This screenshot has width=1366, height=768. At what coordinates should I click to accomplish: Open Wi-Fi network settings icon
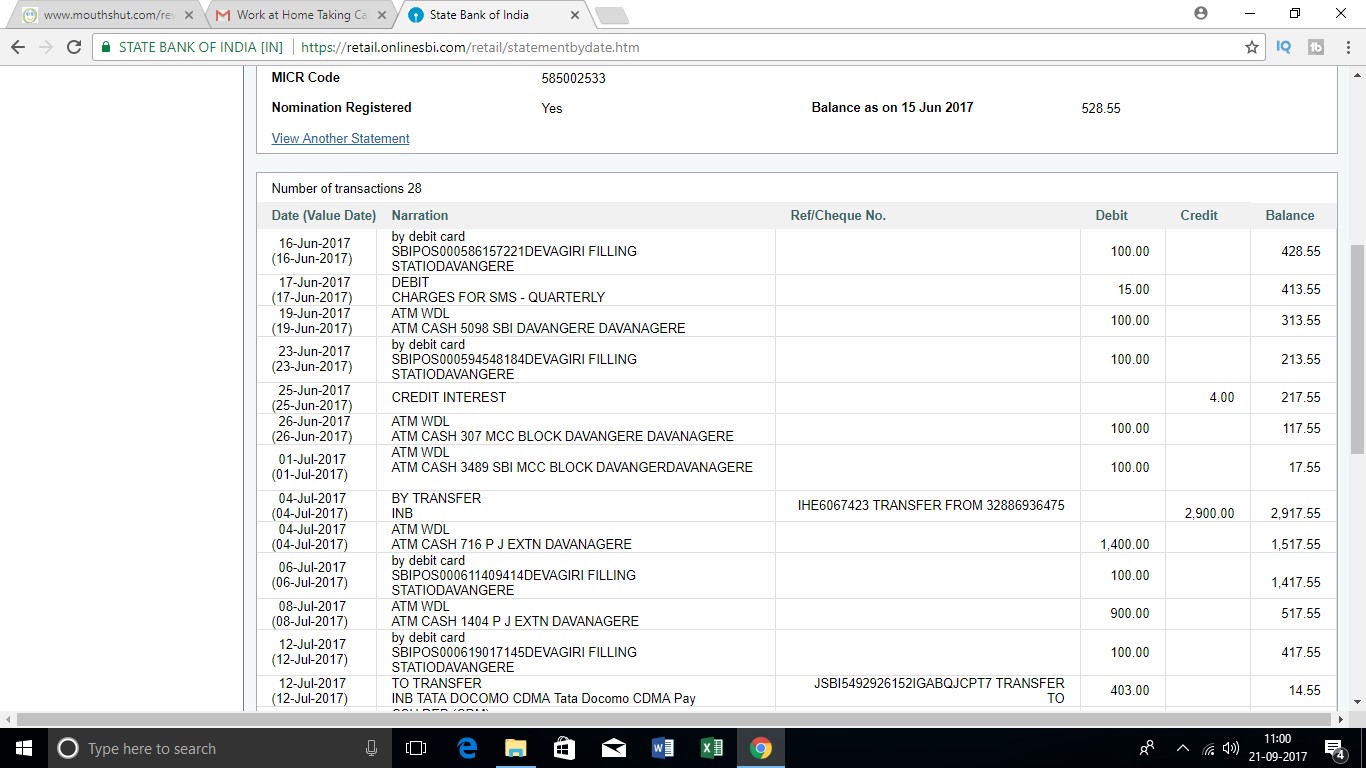(x=1208, y=748)
